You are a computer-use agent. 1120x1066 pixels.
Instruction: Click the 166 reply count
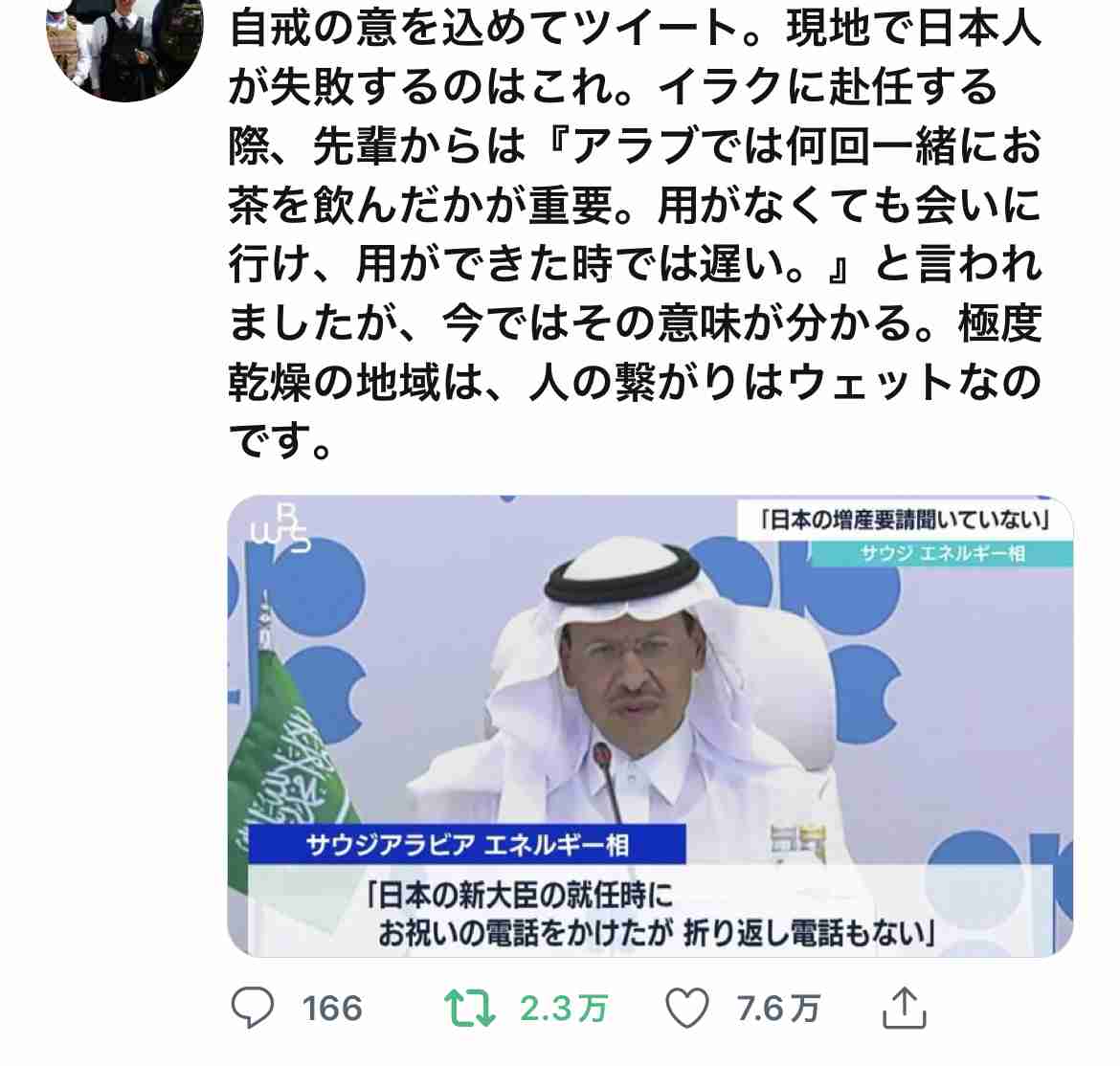tap(332, 1009)
